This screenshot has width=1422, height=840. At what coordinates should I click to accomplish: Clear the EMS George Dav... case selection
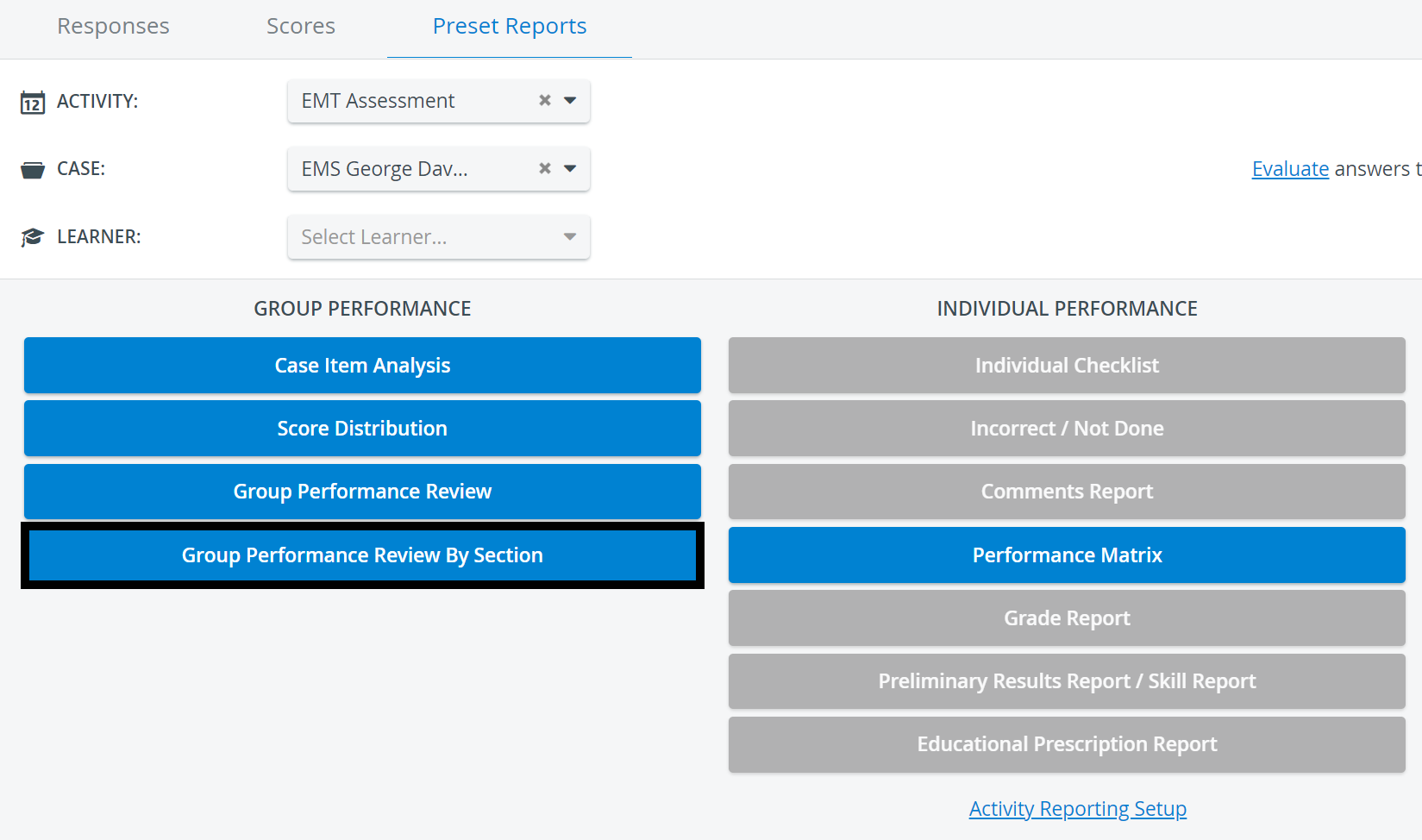[x=545, y=168]
